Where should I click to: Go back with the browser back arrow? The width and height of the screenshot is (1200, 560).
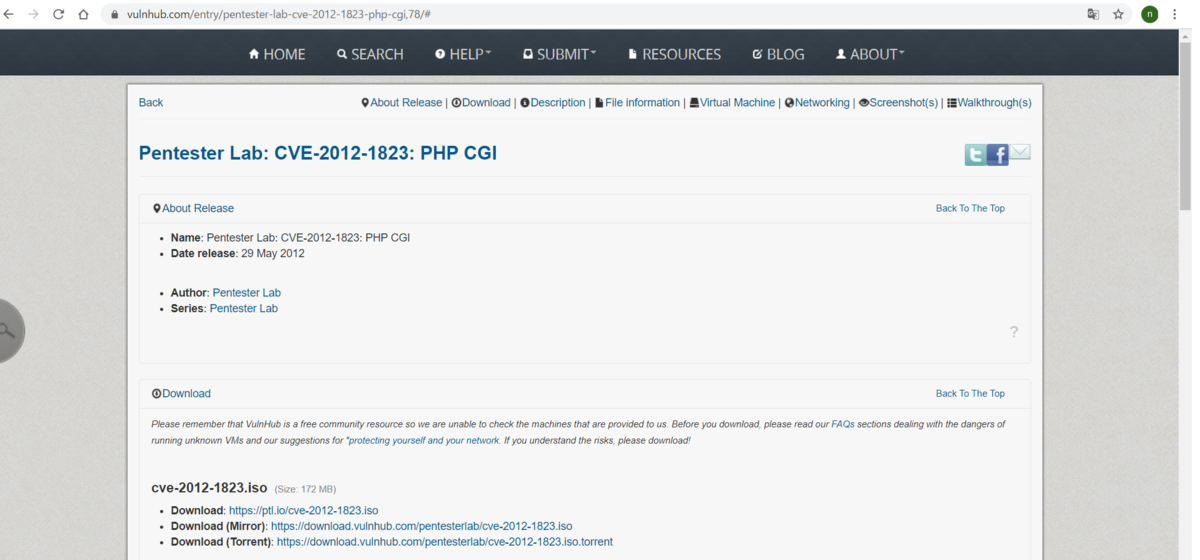tap(9, 14)
